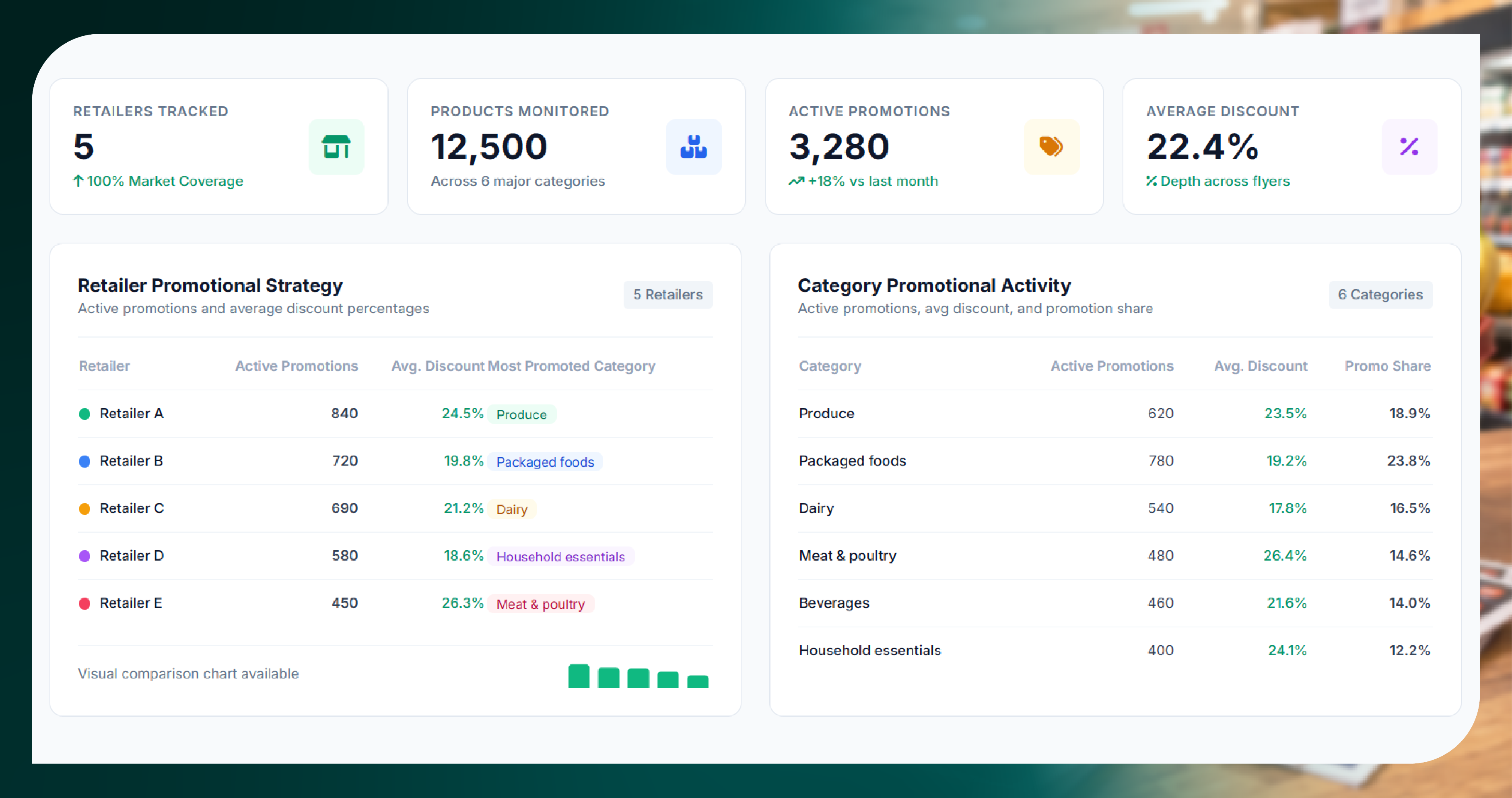Viewport: 1512px width, 798px height.
Task: Click Dairy's 17.8% average discount
Action: (x=1287, y=509)
